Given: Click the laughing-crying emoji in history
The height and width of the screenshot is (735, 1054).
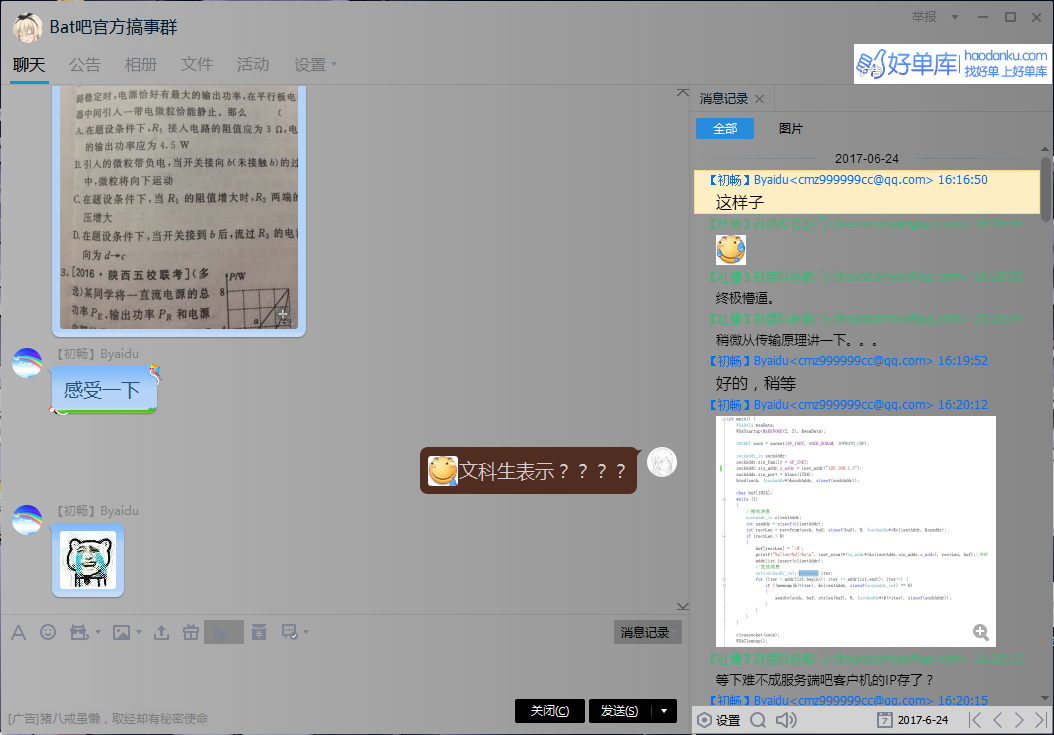Looking at the screenshot, I should [731, 249].
